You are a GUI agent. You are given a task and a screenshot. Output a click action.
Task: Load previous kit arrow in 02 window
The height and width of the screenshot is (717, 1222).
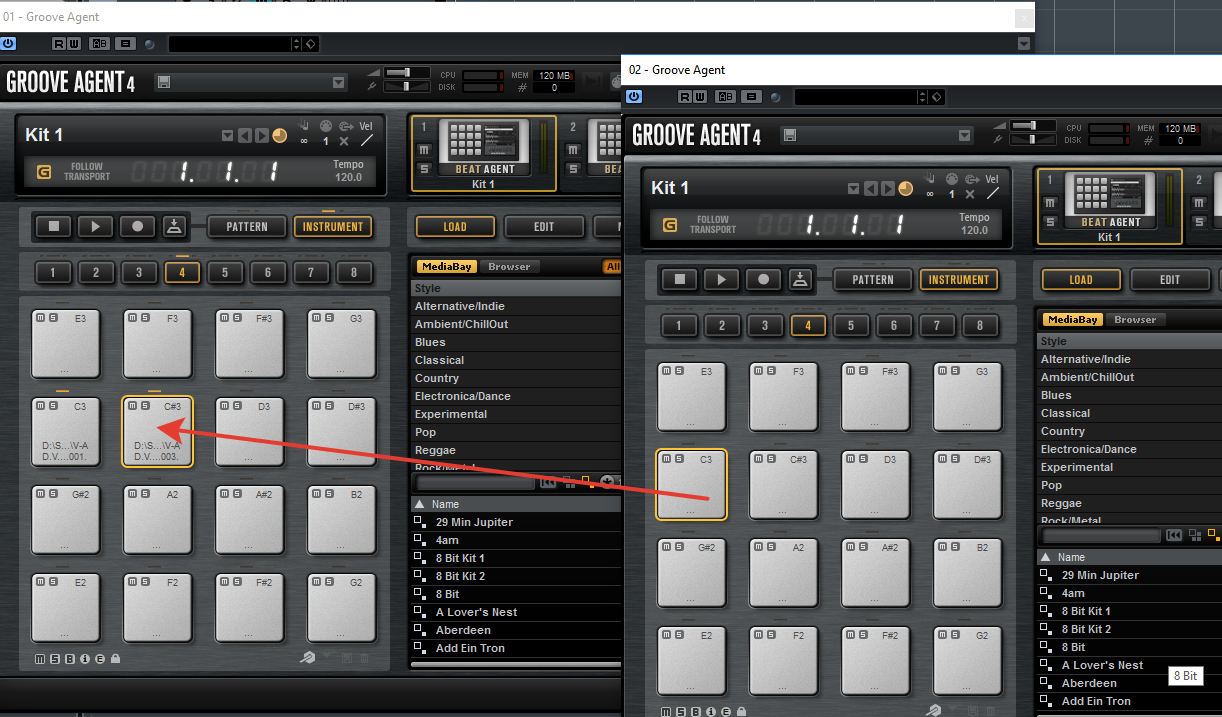pos(870,188)
